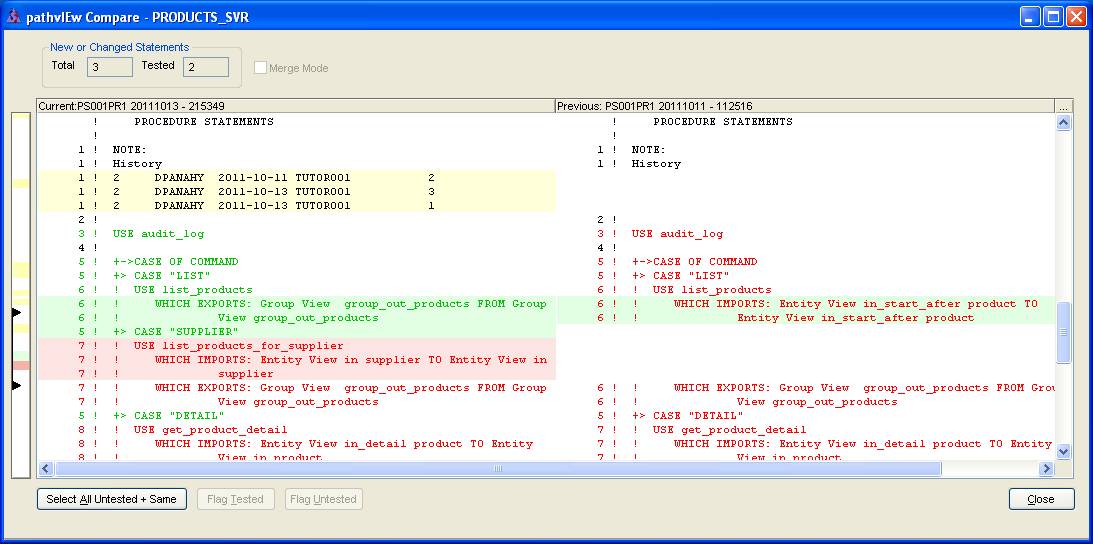
Task: Open the ellipsis button beside Previous header
Action: tap(1062, 106)
